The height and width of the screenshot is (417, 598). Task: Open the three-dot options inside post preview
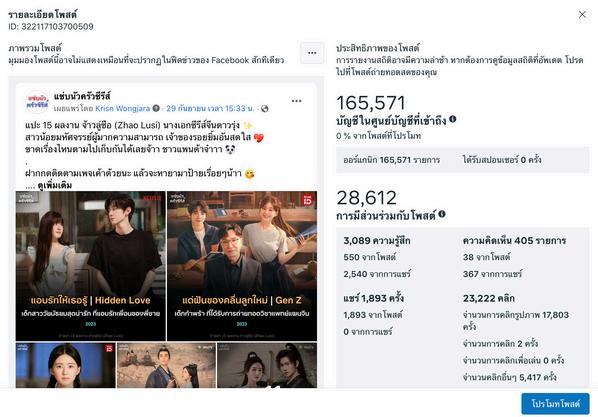pos(296,101)
